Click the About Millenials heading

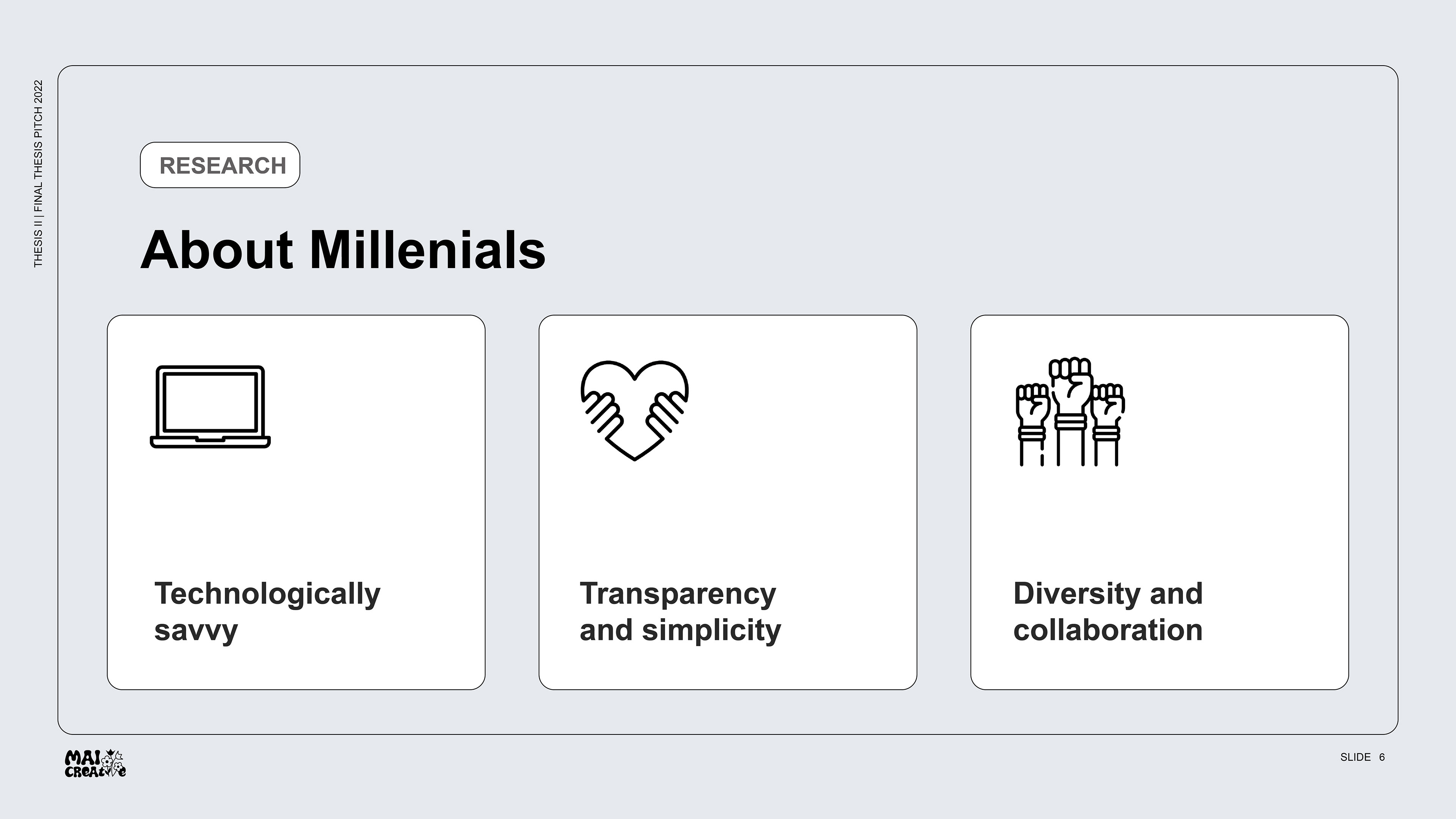[x=343, y=250]
